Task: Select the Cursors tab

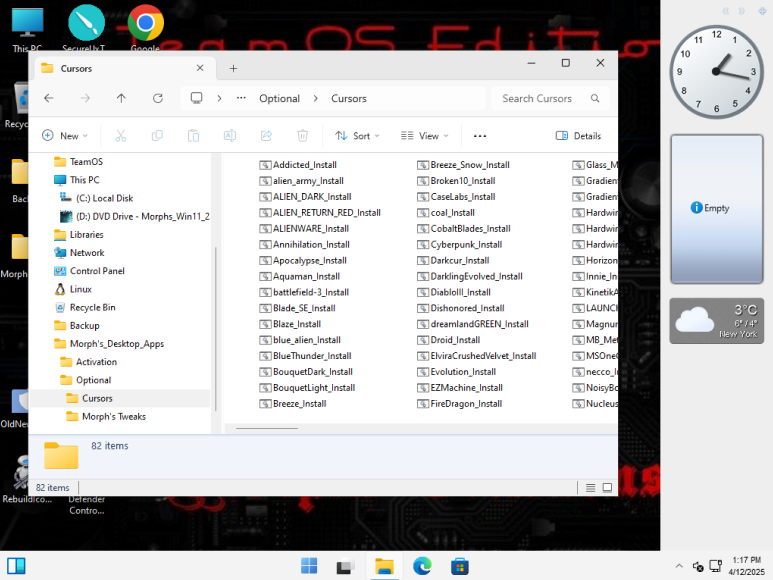Action: [x=123, y=68]
